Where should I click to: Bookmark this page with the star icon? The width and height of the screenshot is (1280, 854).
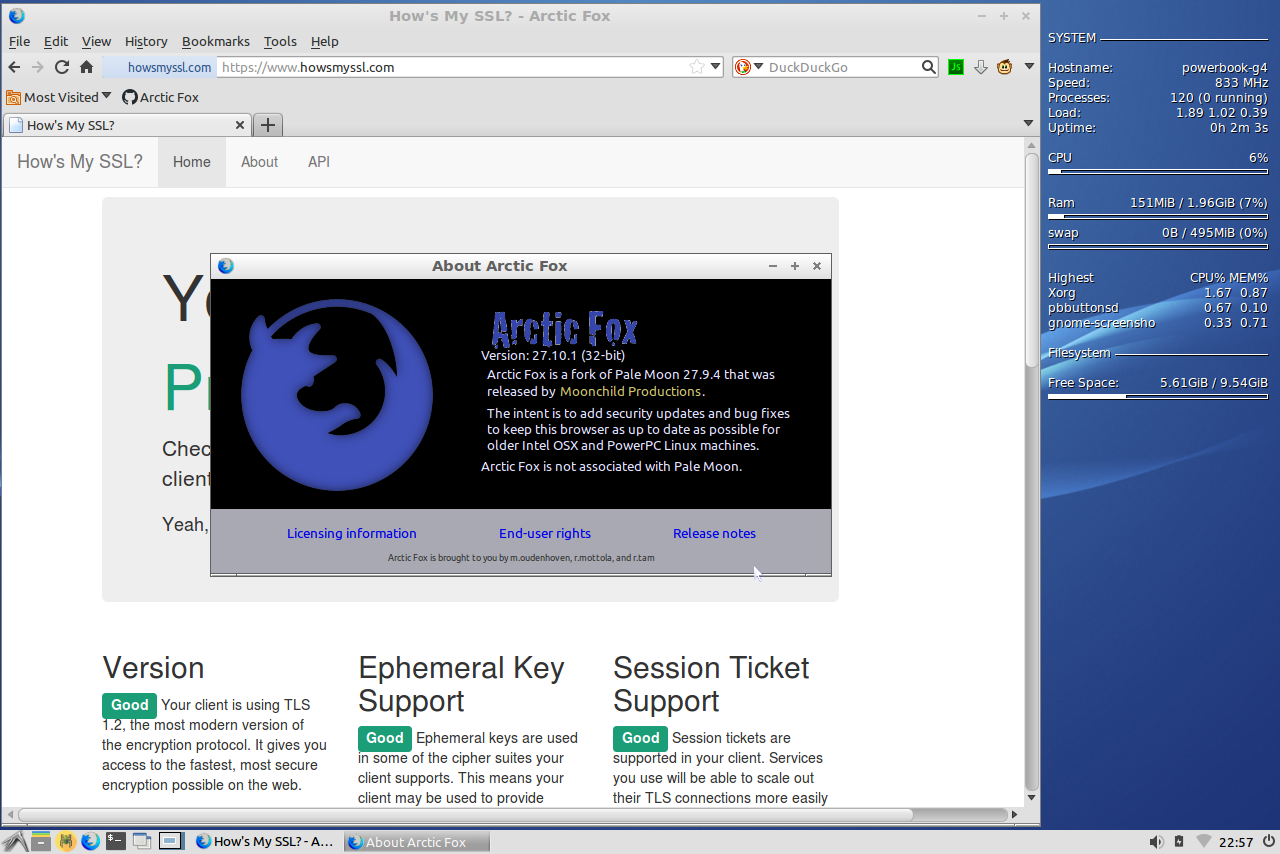696,67
